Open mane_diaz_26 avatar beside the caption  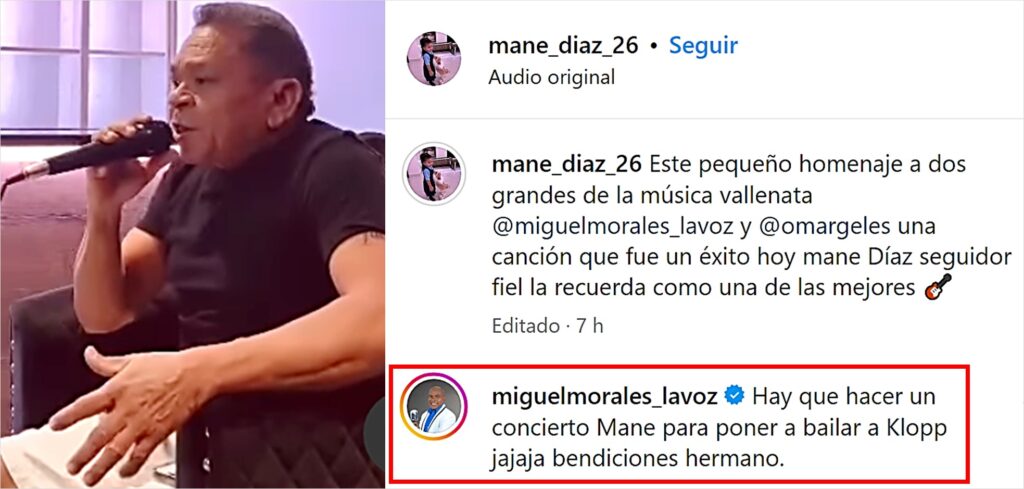point(434,174)
